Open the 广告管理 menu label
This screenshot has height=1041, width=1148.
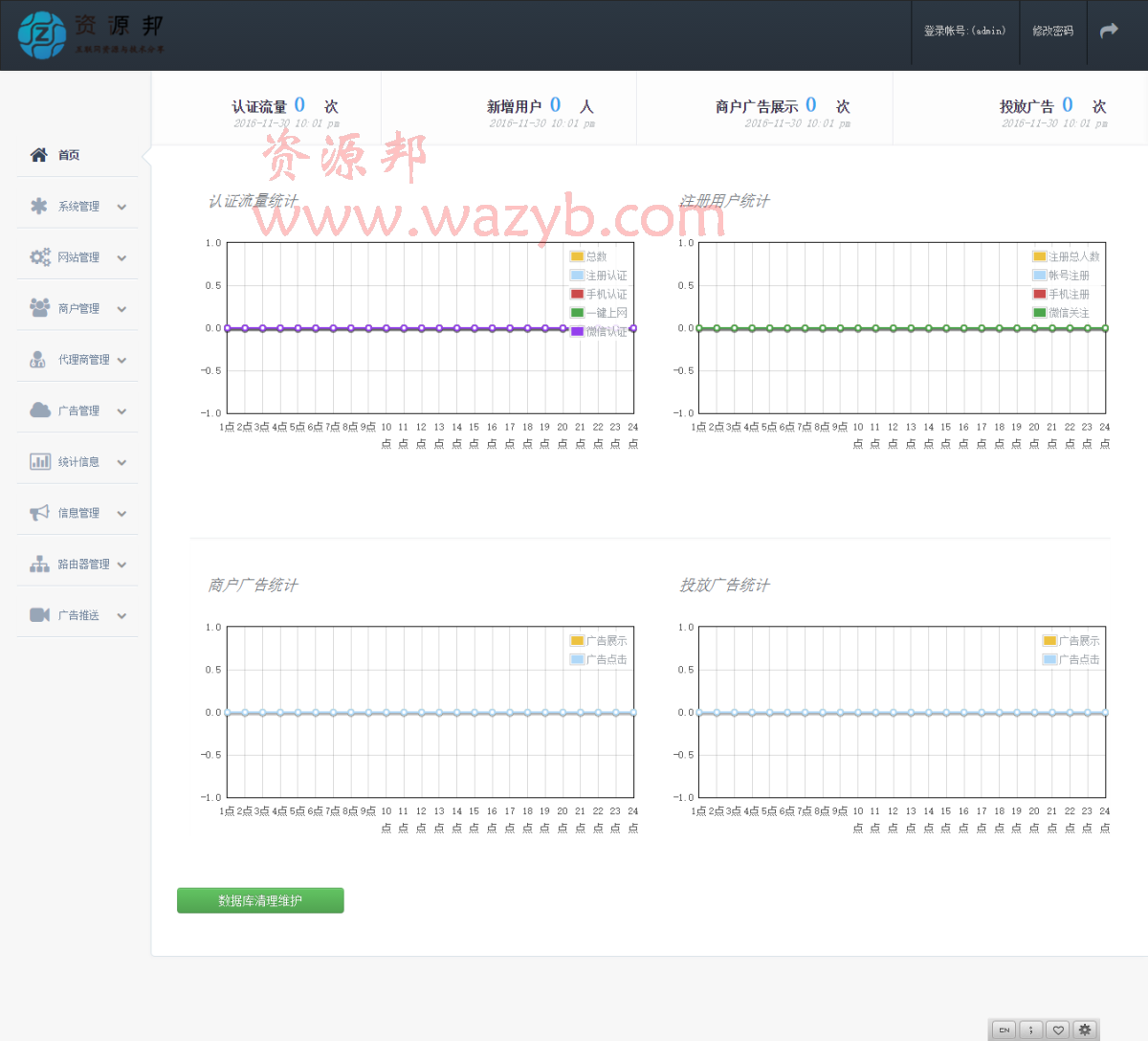tap(78, 411)
